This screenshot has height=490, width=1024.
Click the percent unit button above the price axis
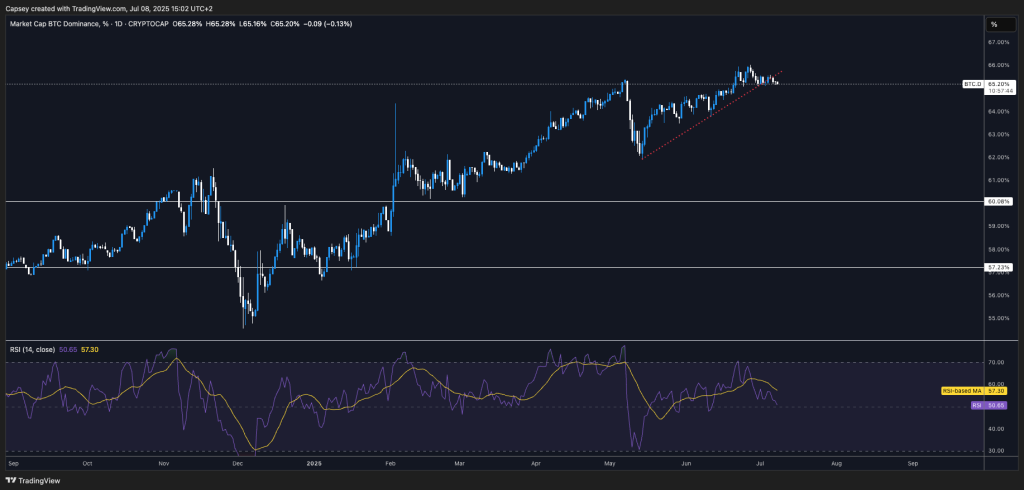(x=994, y=24)
